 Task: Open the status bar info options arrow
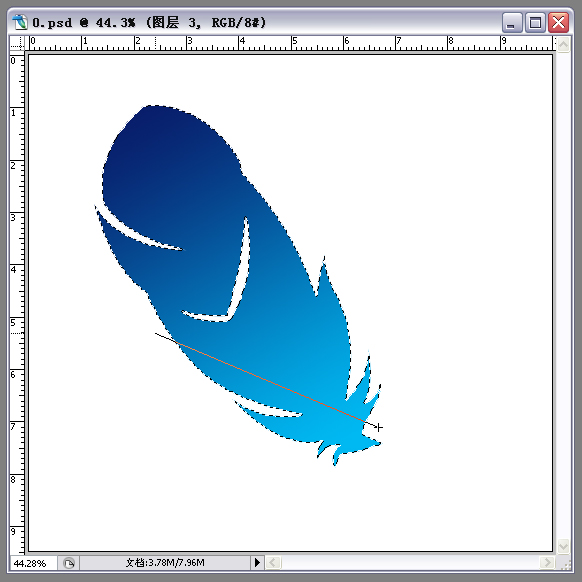click(257, 563)
